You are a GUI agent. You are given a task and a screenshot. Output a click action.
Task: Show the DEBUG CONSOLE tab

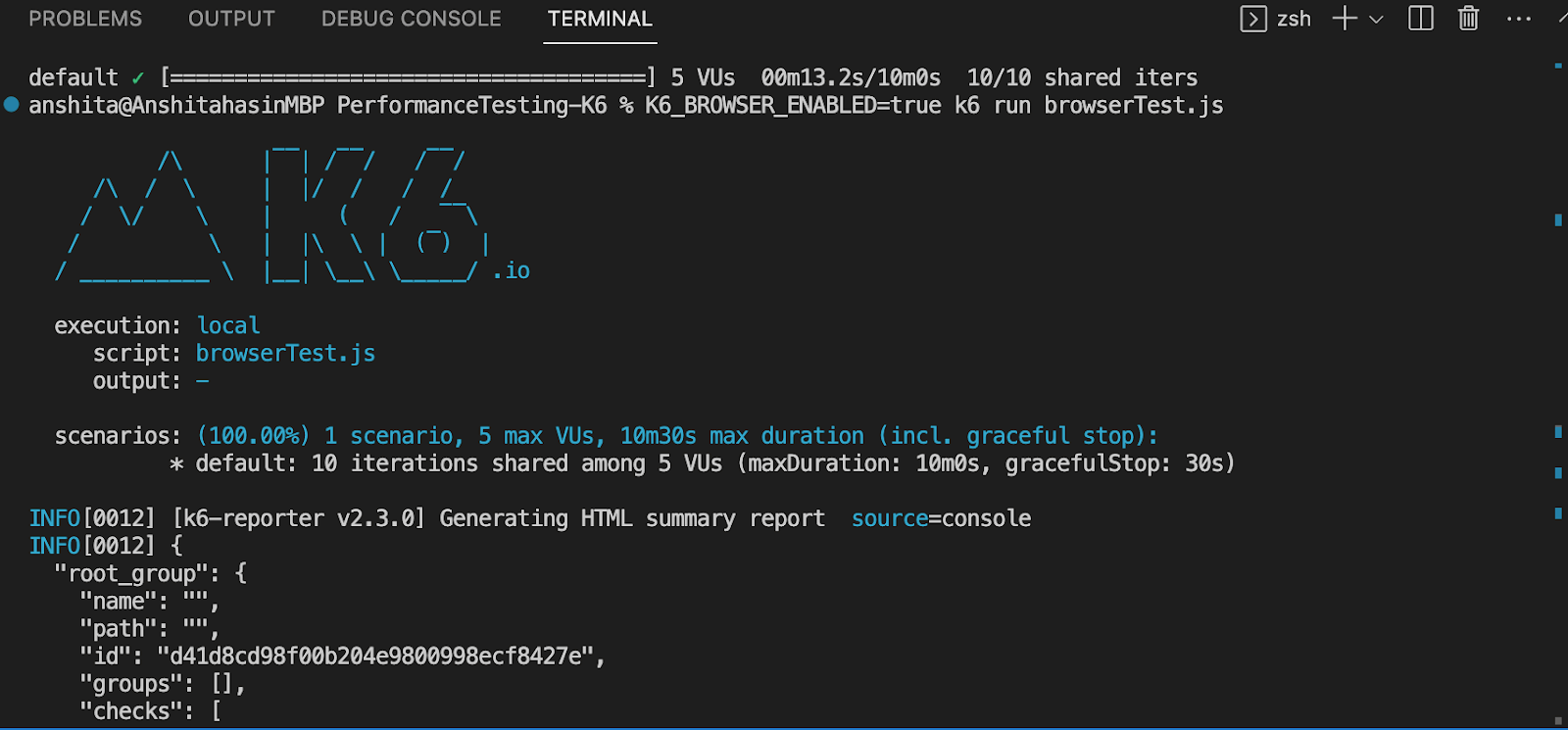pyautogui.click(x=411, y=19)
